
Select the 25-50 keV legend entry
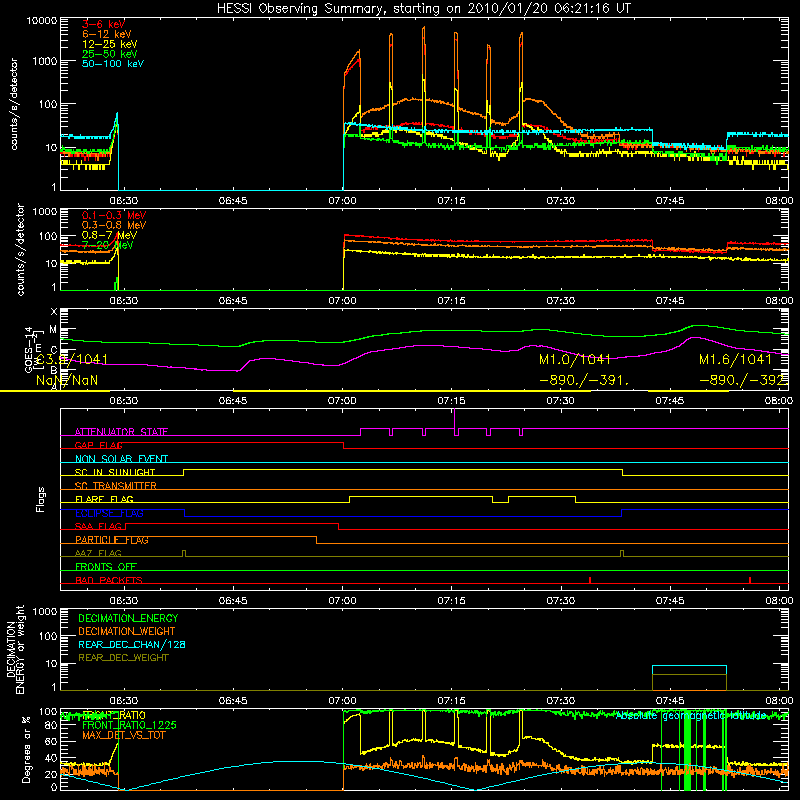pos(110,54)
